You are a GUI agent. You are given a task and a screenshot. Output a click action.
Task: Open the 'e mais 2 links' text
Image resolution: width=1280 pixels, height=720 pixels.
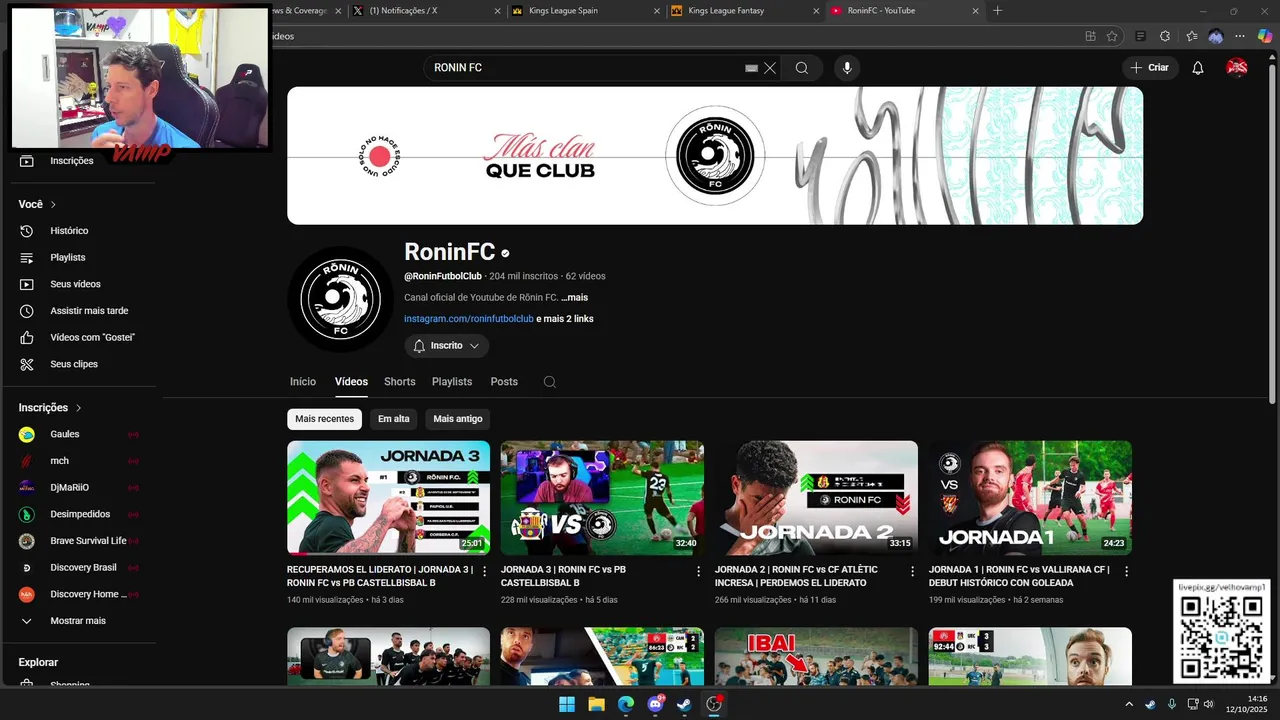click(x=565, y=319)
